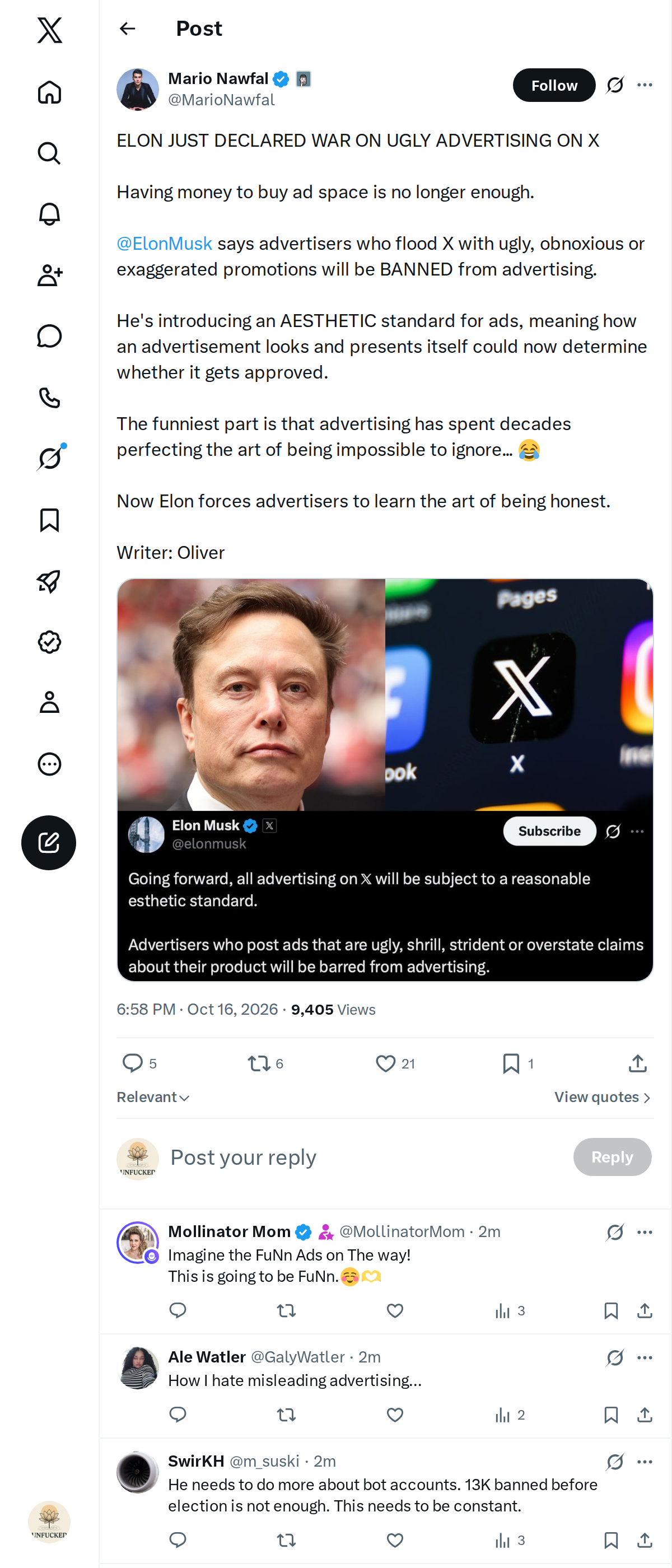Open more options menu on Mario Nawfal's post
Image resolution: width=672 pixels, height=1568 pixels.
click(645, 85)
